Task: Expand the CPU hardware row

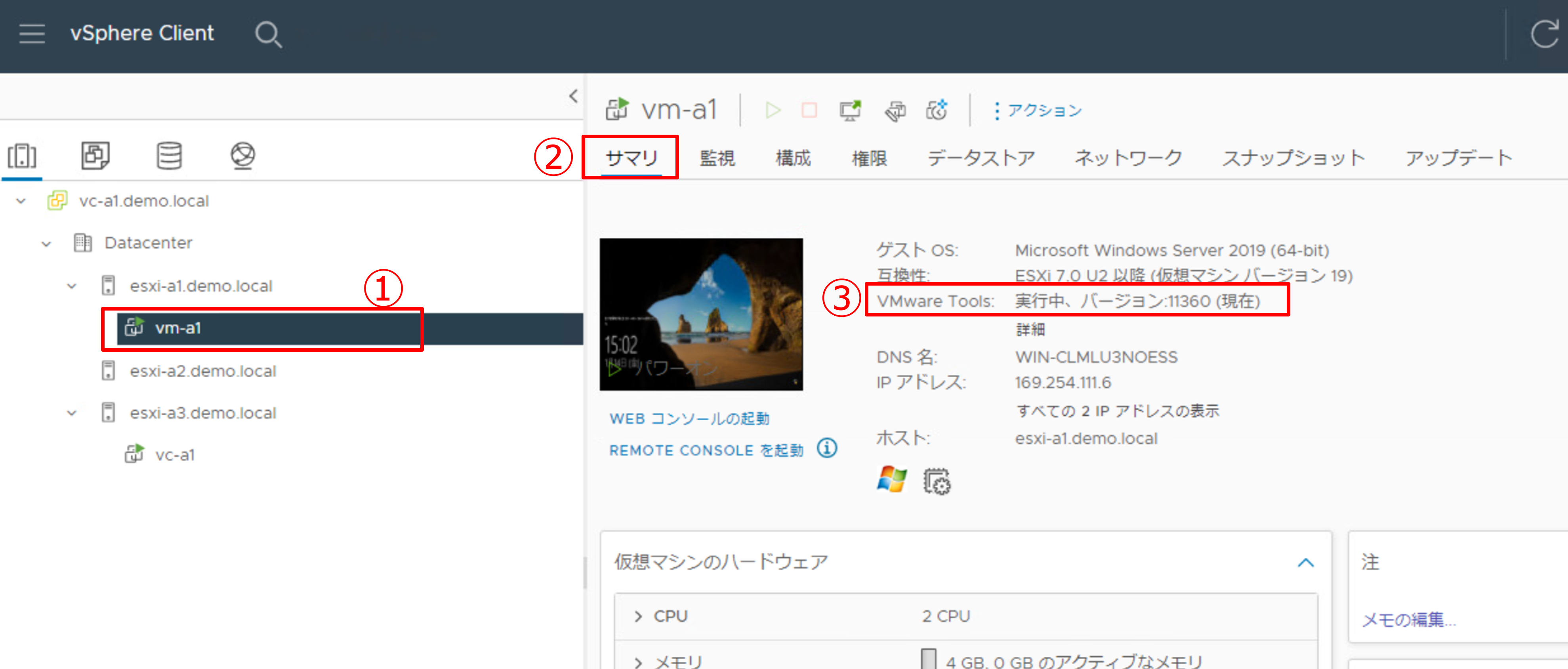Action: tap(637, 617)
